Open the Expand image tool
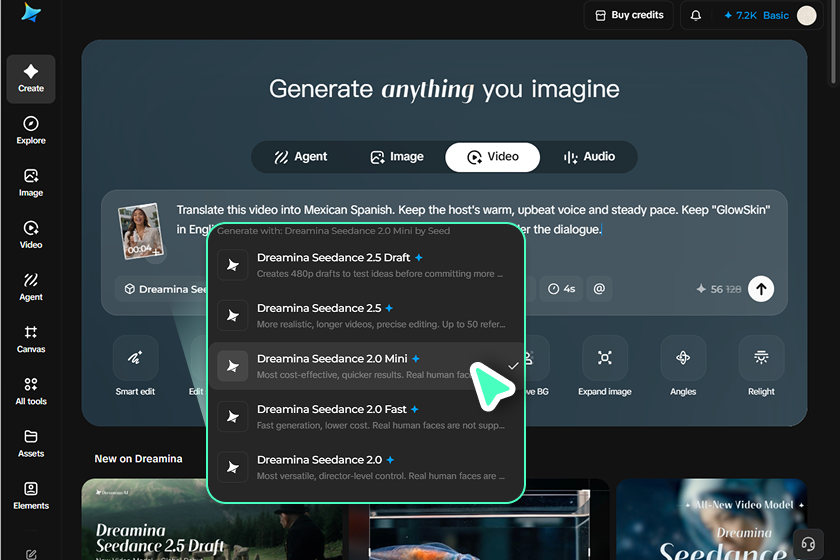The image size is (840, 560). coord(605,367)
